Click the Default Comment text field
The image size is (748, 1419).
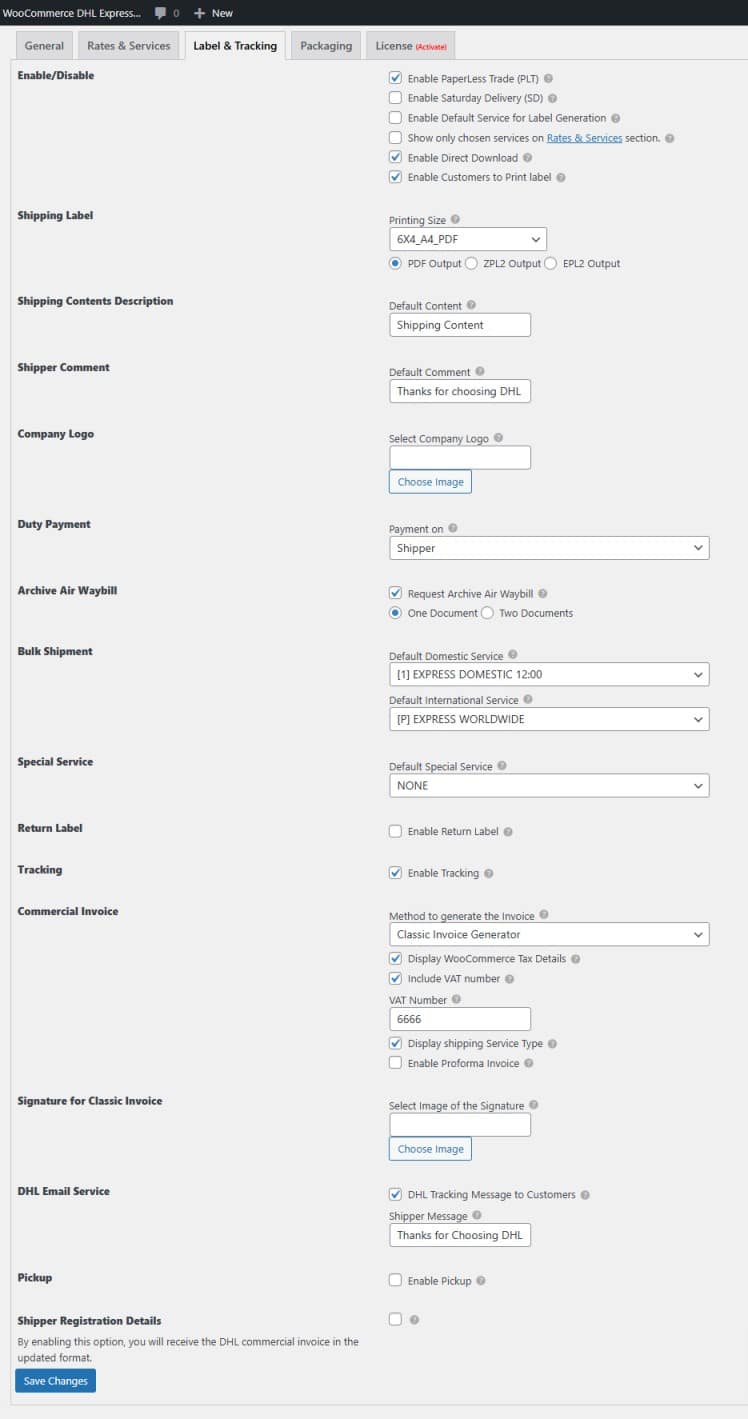point(460,391)
